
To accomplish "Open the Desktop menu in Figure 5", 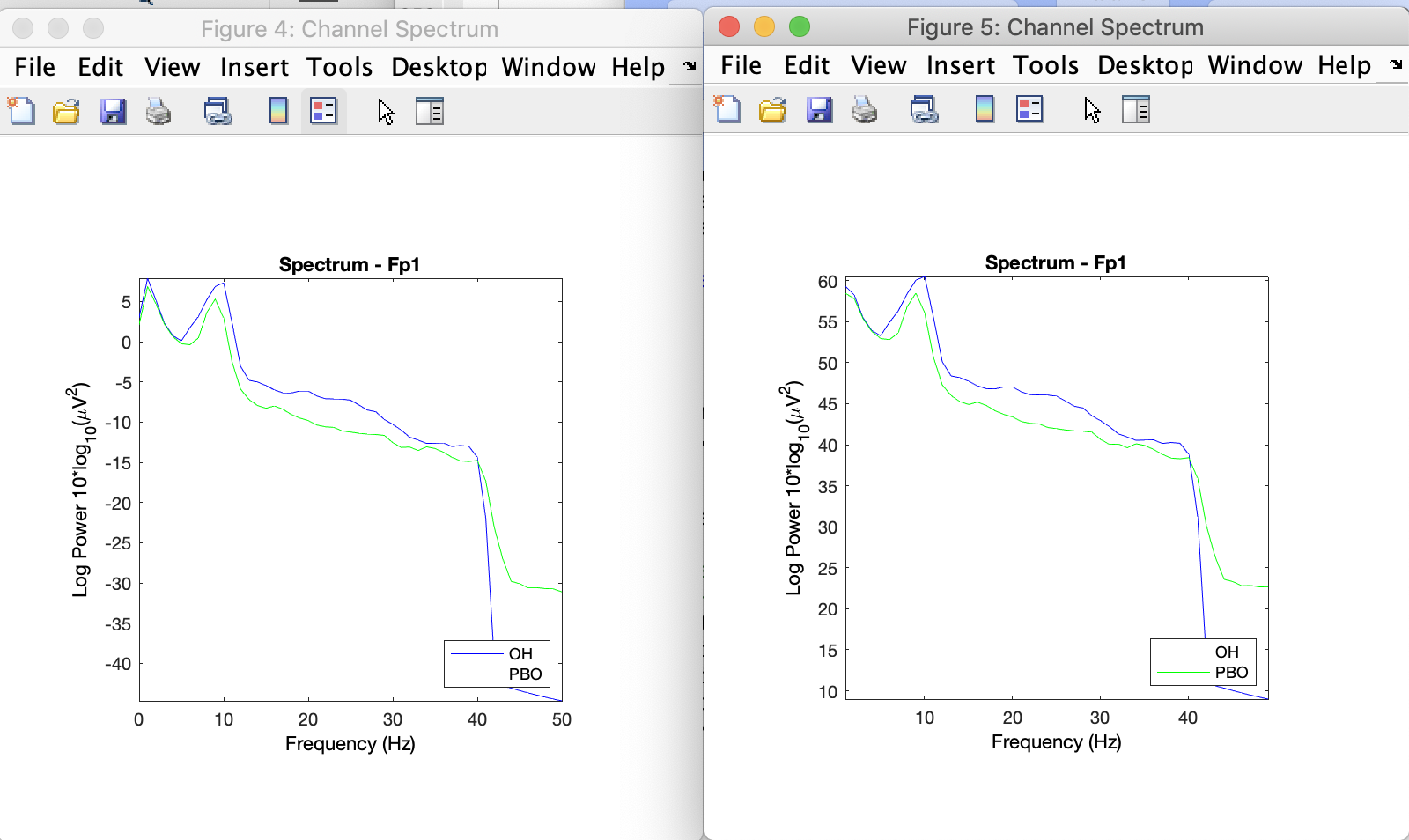I will coord(1143,65).
